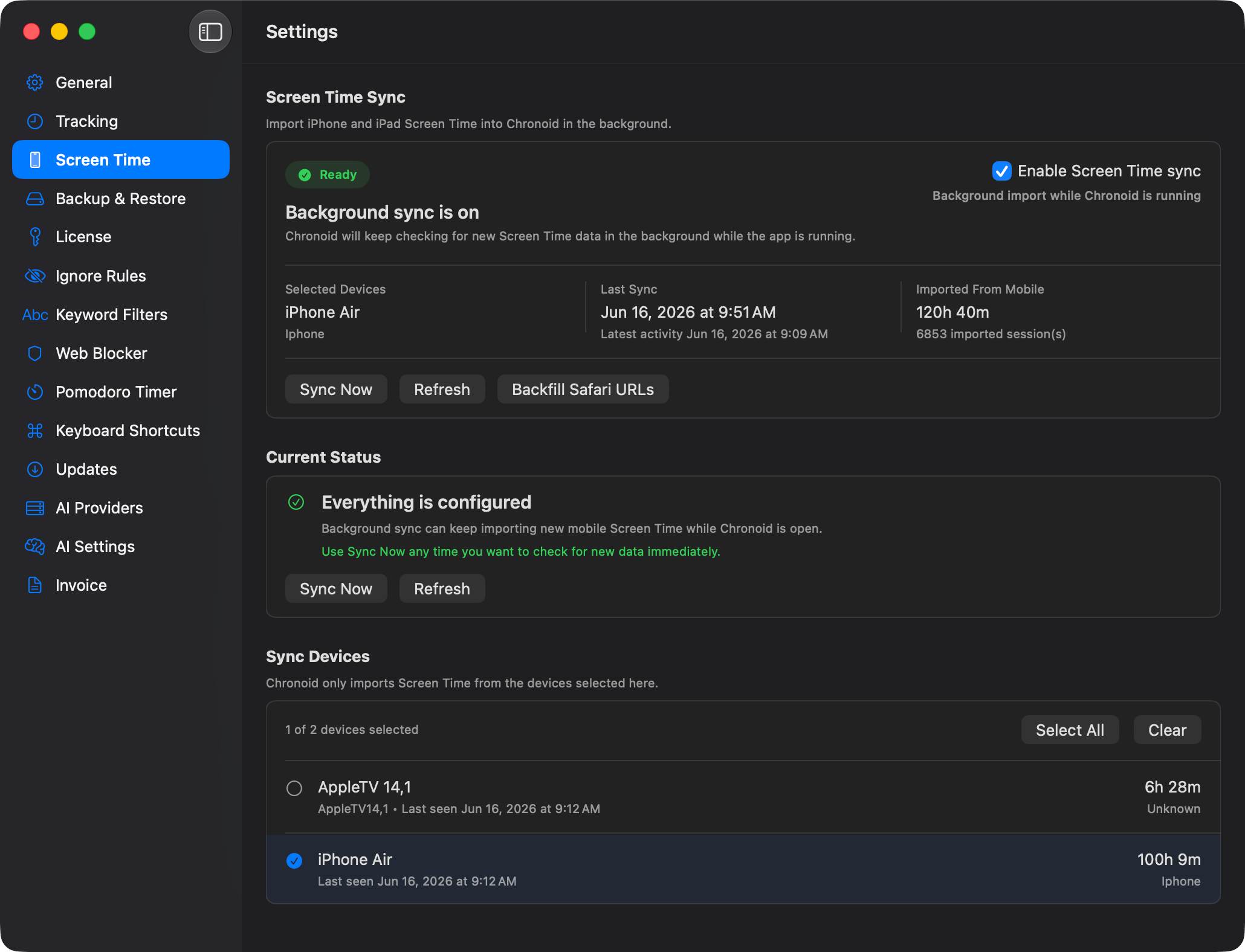Select the AppleTV 14,1 device radio
1245x952 pixels.
[x=294, y=788]
